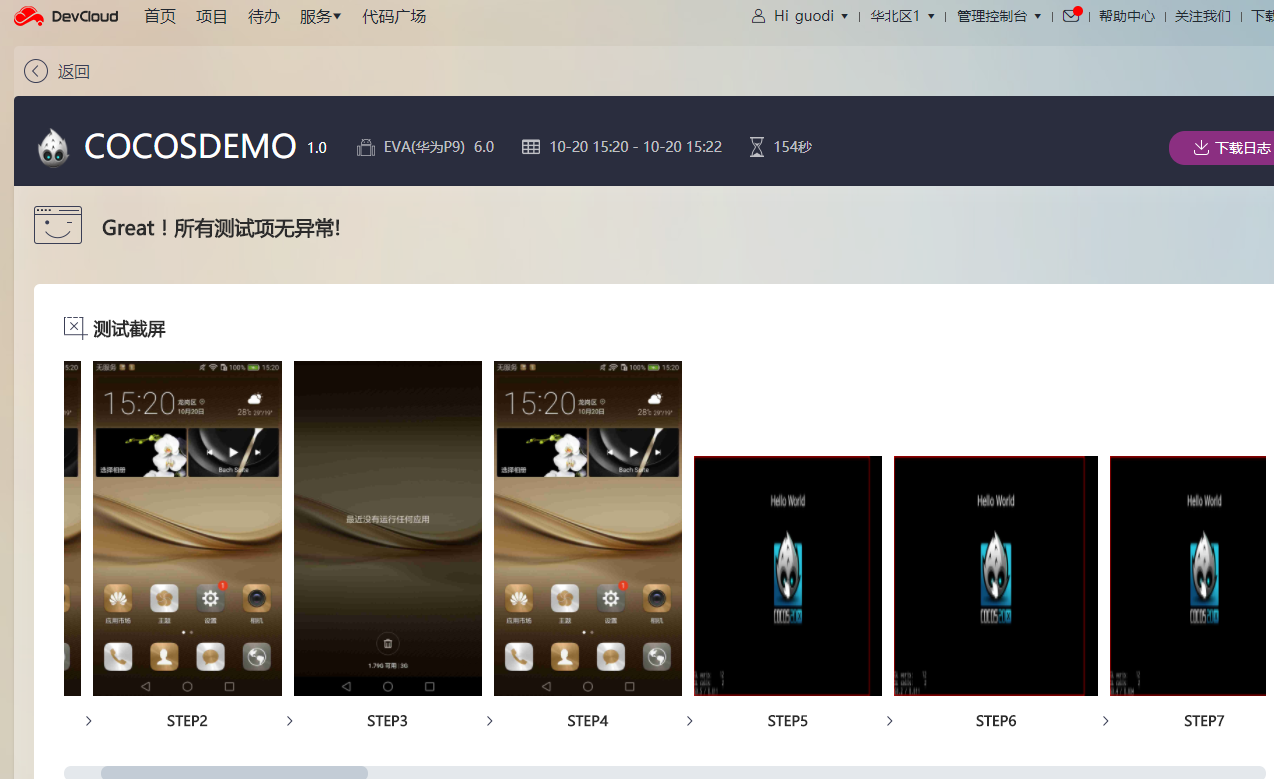Open the STEP5 Hello World screenshot
1274x779 pixels.
click(788, 575)
